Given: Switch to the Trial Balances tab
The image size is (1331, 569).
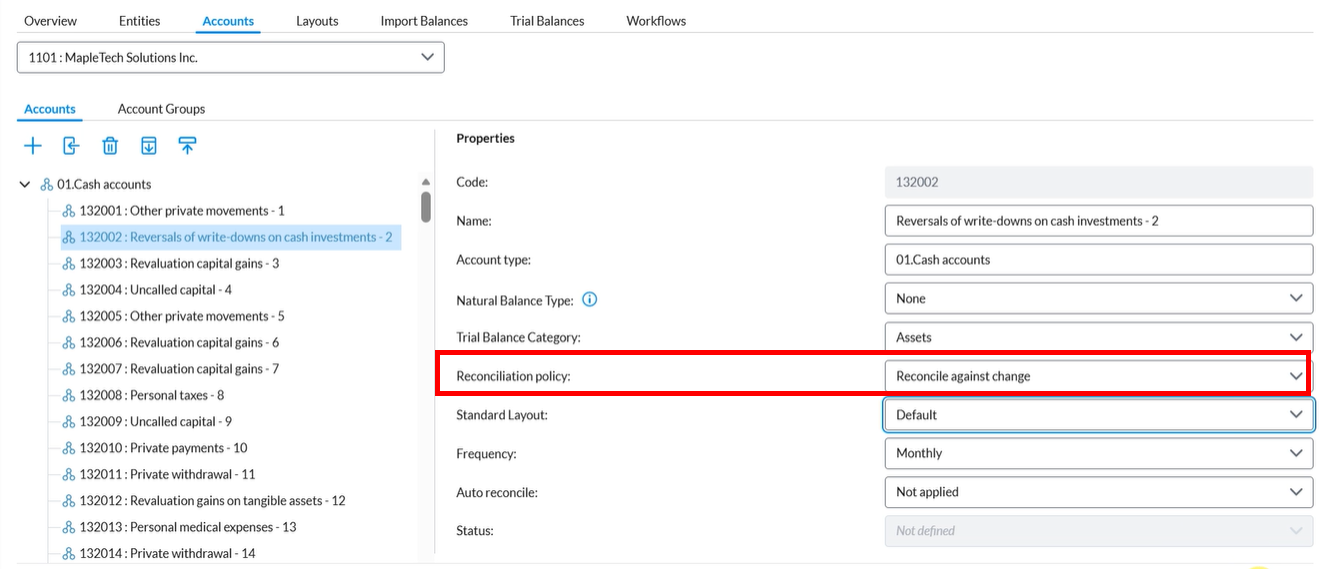Looking at the screenshot, I should coord(546,21).
